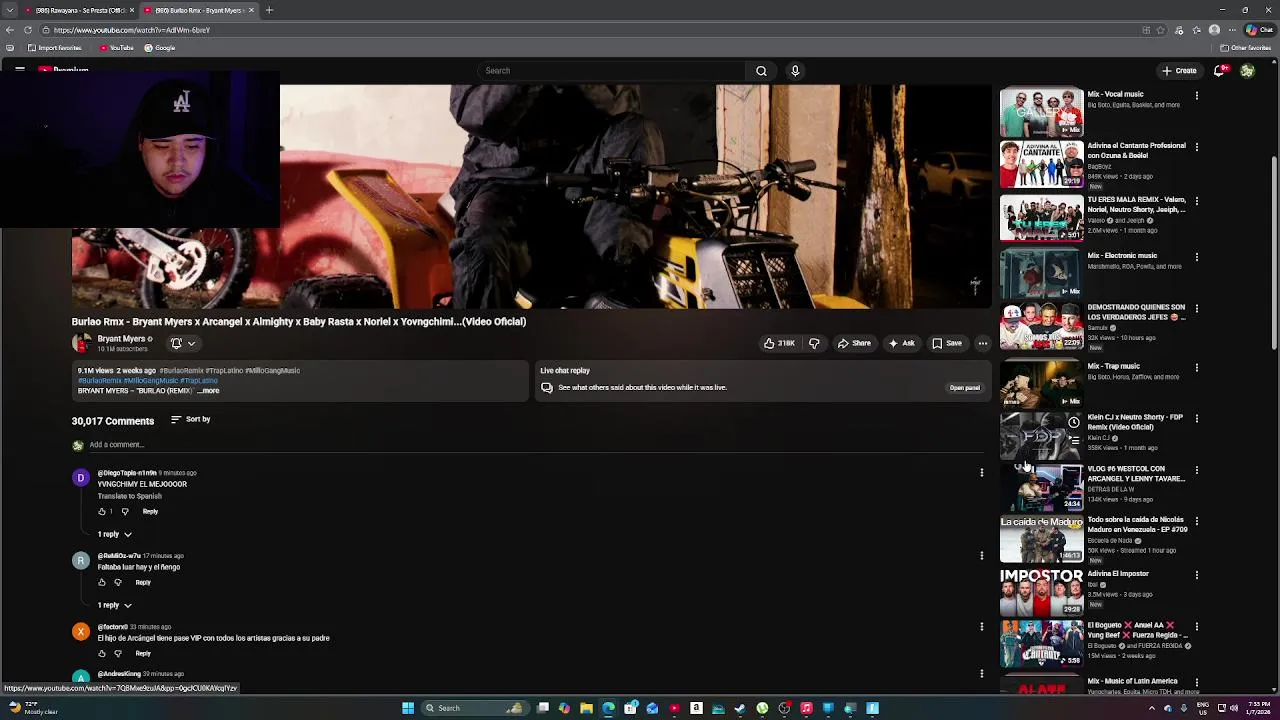Image resolution: width=1280 pixels, height=720 pixels.
Task: Dislike the Faltaba luar comment
Action: coord(118,583)
